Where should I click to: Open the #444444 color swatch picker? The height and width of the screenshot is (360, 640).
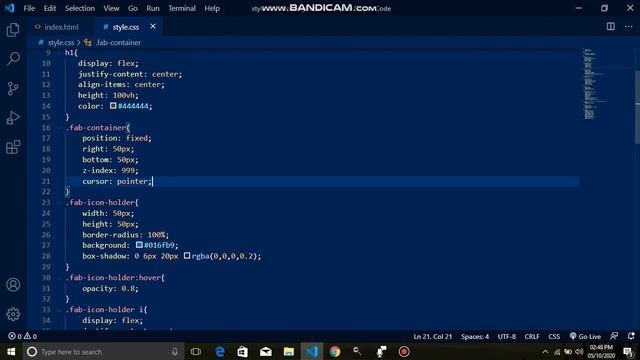(x=113, y=106)
